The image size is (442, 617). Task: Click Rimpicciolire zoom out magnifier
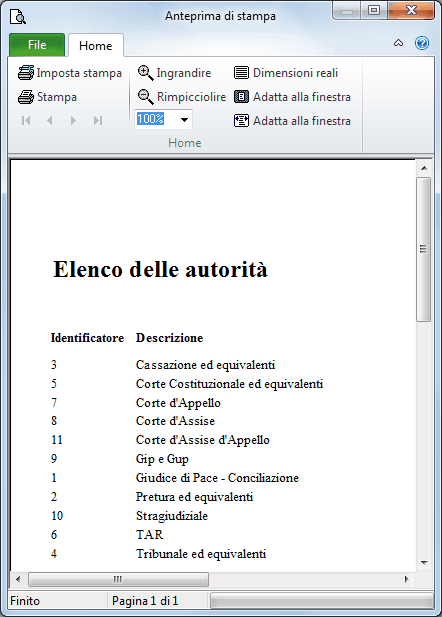[182, 97]
